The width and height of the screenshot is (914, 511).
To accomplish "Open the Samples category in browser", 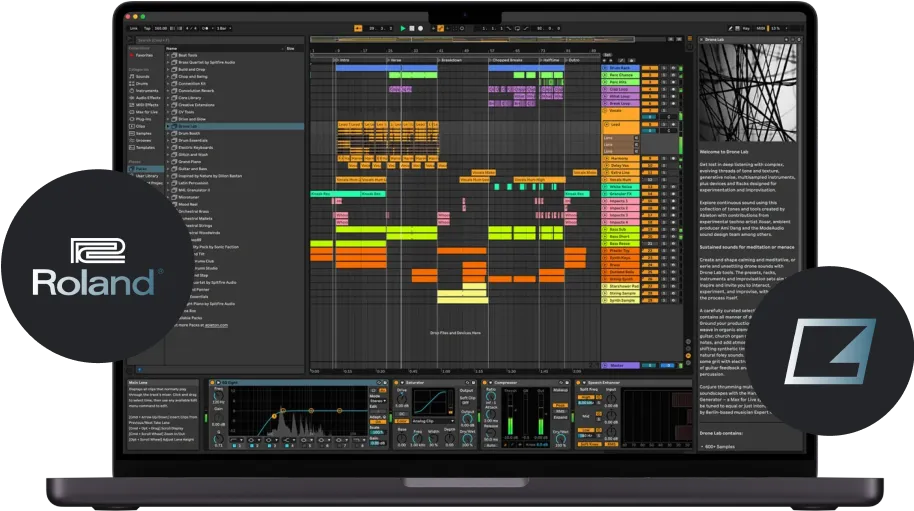I will pyautogui.click(x=143, y=133).
